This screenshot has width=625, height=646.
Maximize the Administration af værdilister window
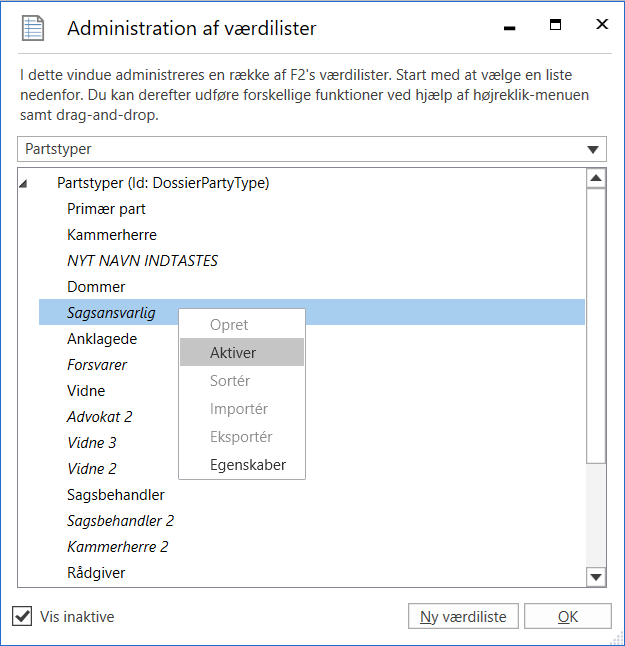555,26
